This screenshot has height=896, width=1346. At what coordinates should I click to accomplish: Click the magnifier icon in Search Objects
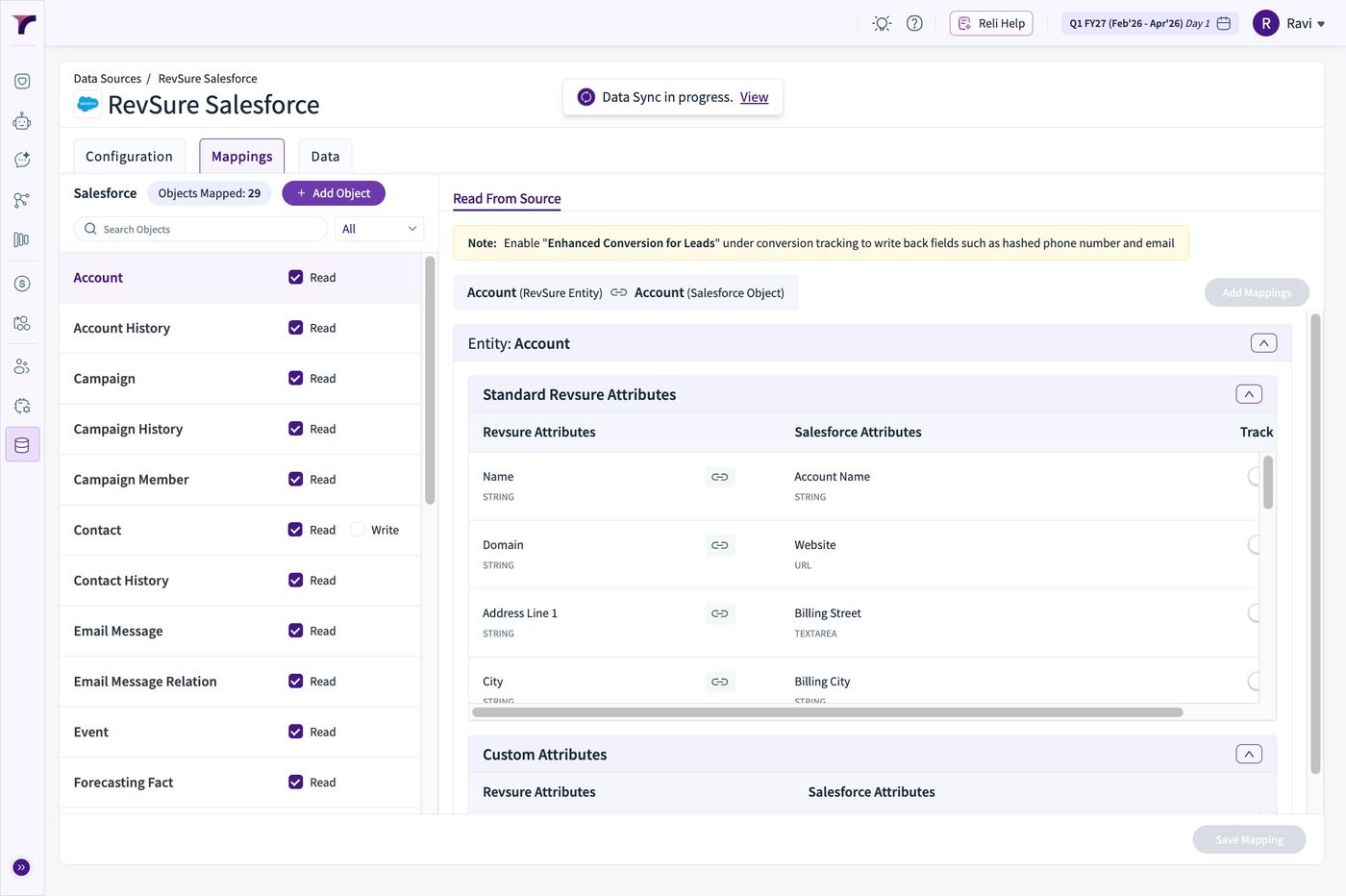tap(90, 229)
